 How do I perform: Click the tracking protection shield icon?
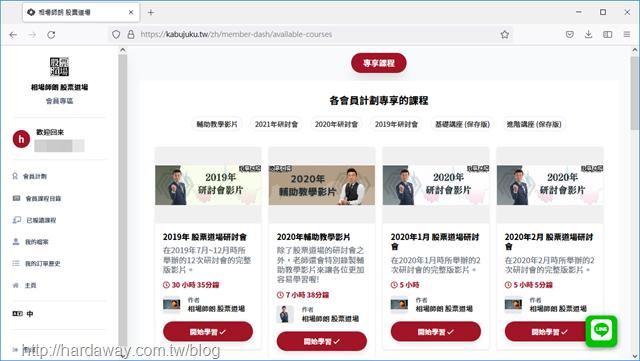[116, 35]
